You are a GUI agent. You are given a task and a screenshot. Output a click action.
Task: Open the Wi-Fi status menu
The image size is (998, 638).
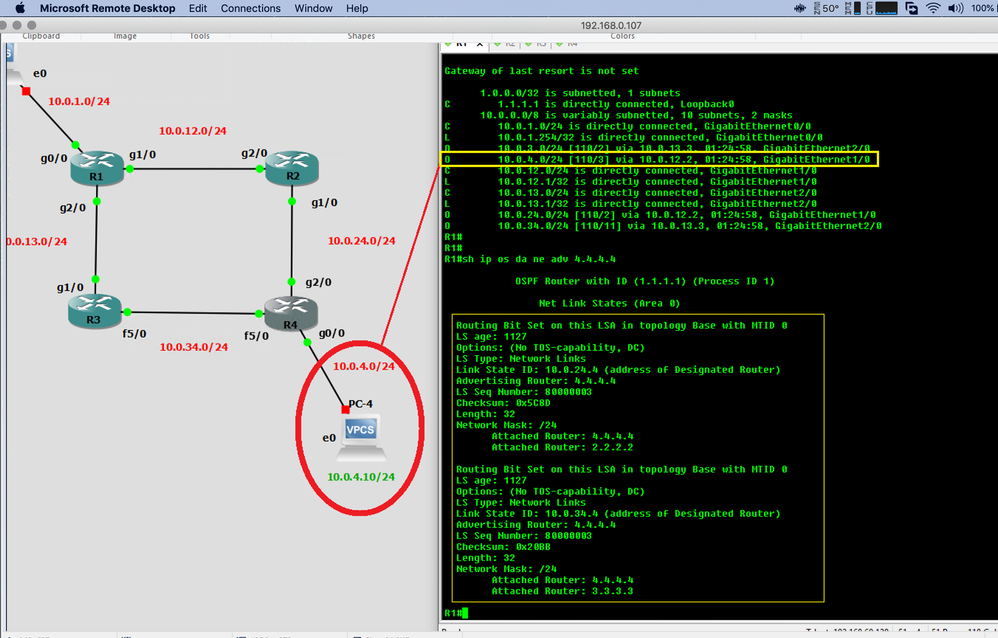click(933, 8)
